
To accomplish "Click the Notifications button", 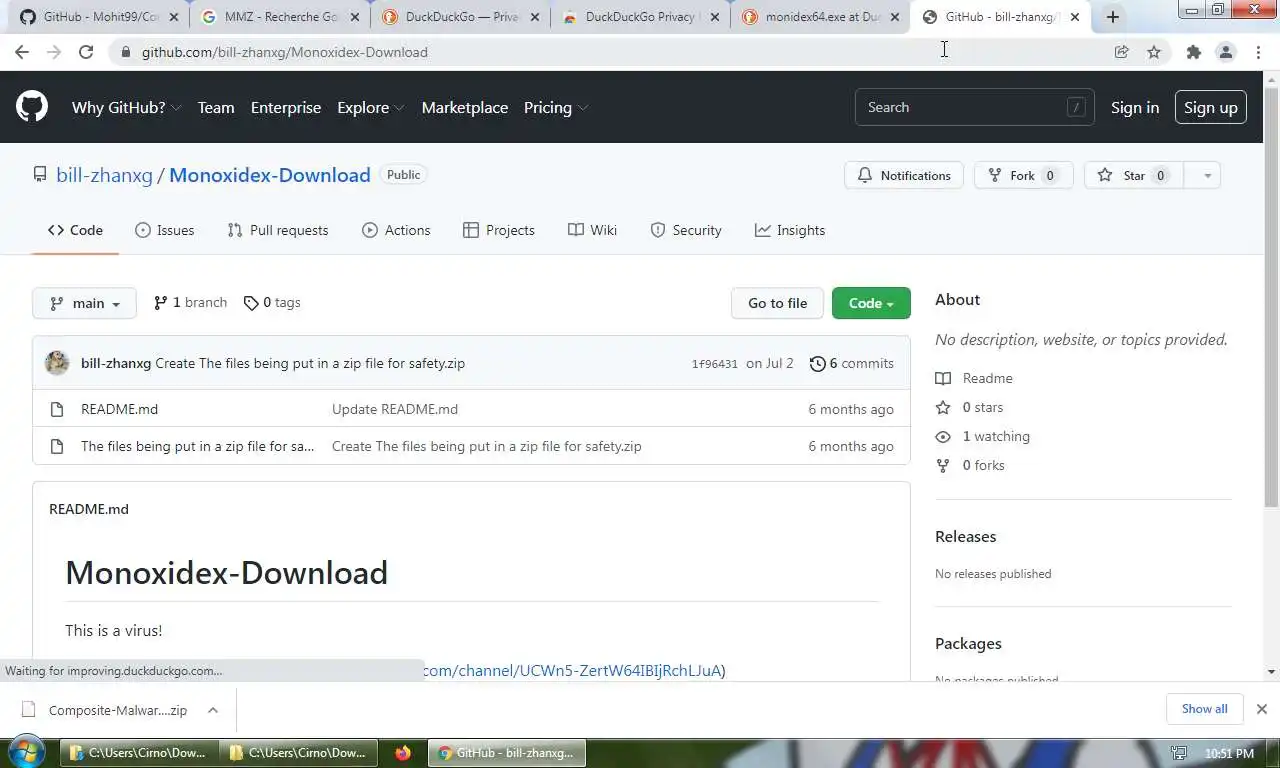I will tap(904, 175).
